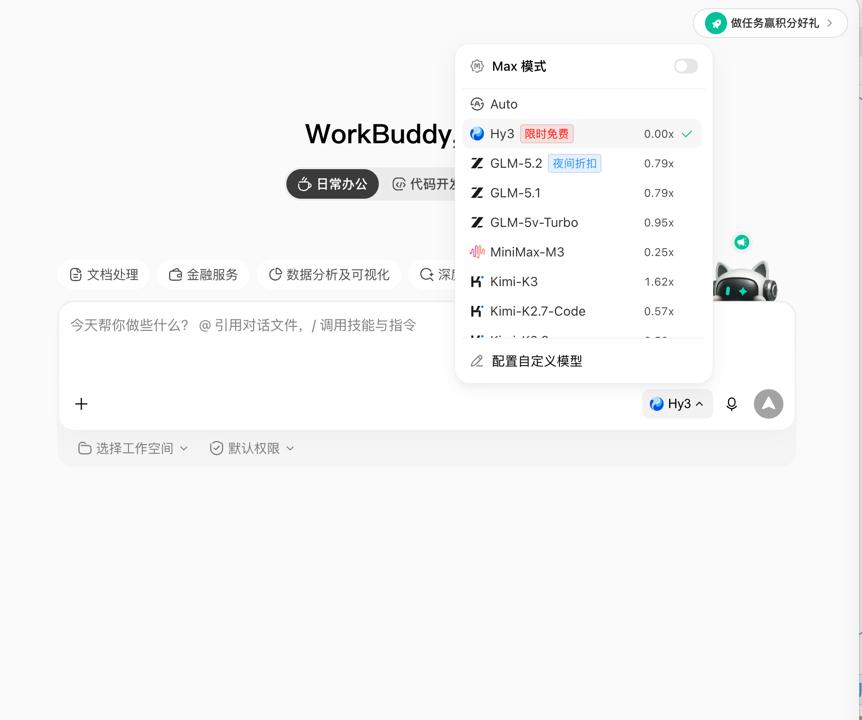The height and width of the screenshot is (720, 862).
Task: Click the green megaphone announcement icon
Action: click(x=742, y=242)
